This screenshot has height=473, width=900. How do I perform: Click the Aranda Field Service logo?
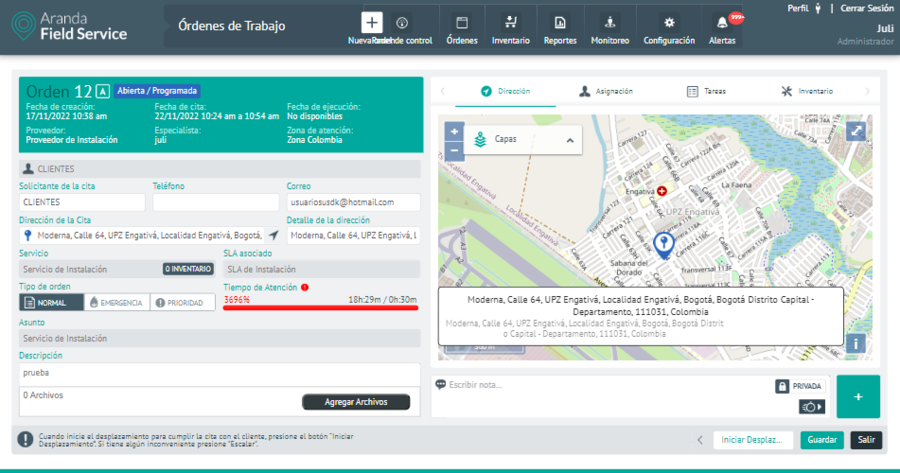coord(69,26)
